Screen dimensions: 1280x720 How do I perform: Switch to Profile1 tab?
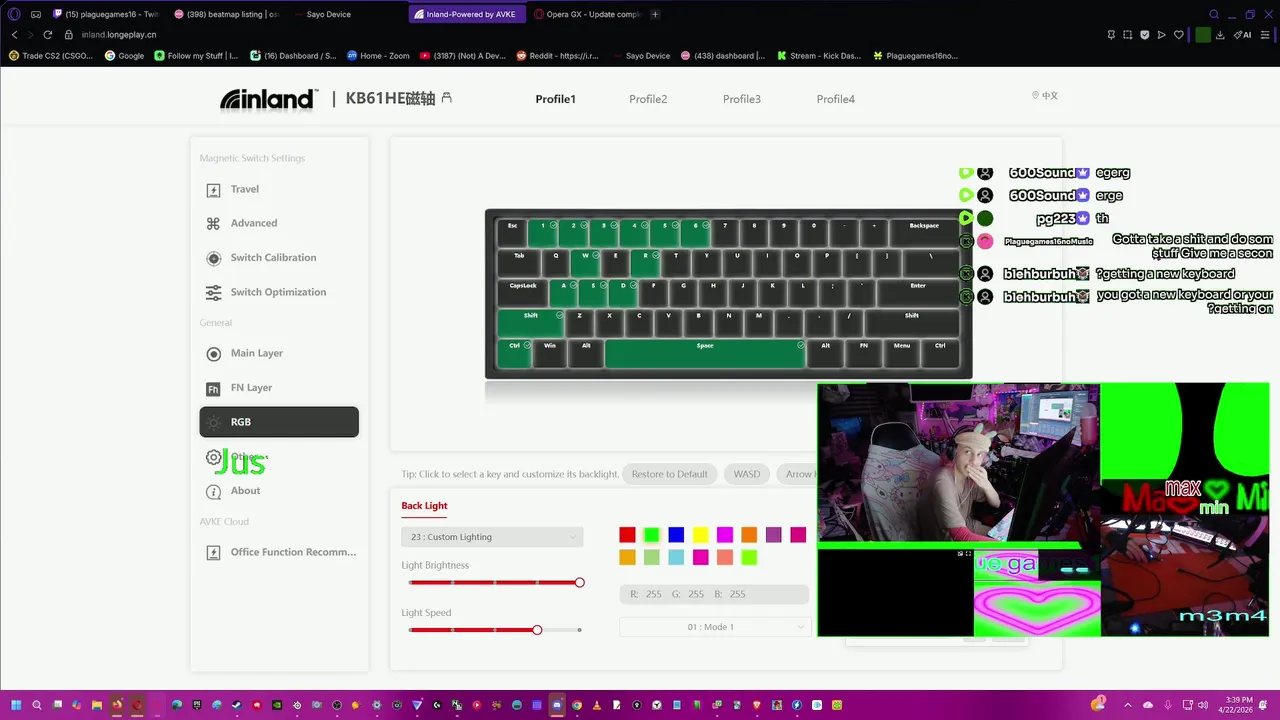555,99
